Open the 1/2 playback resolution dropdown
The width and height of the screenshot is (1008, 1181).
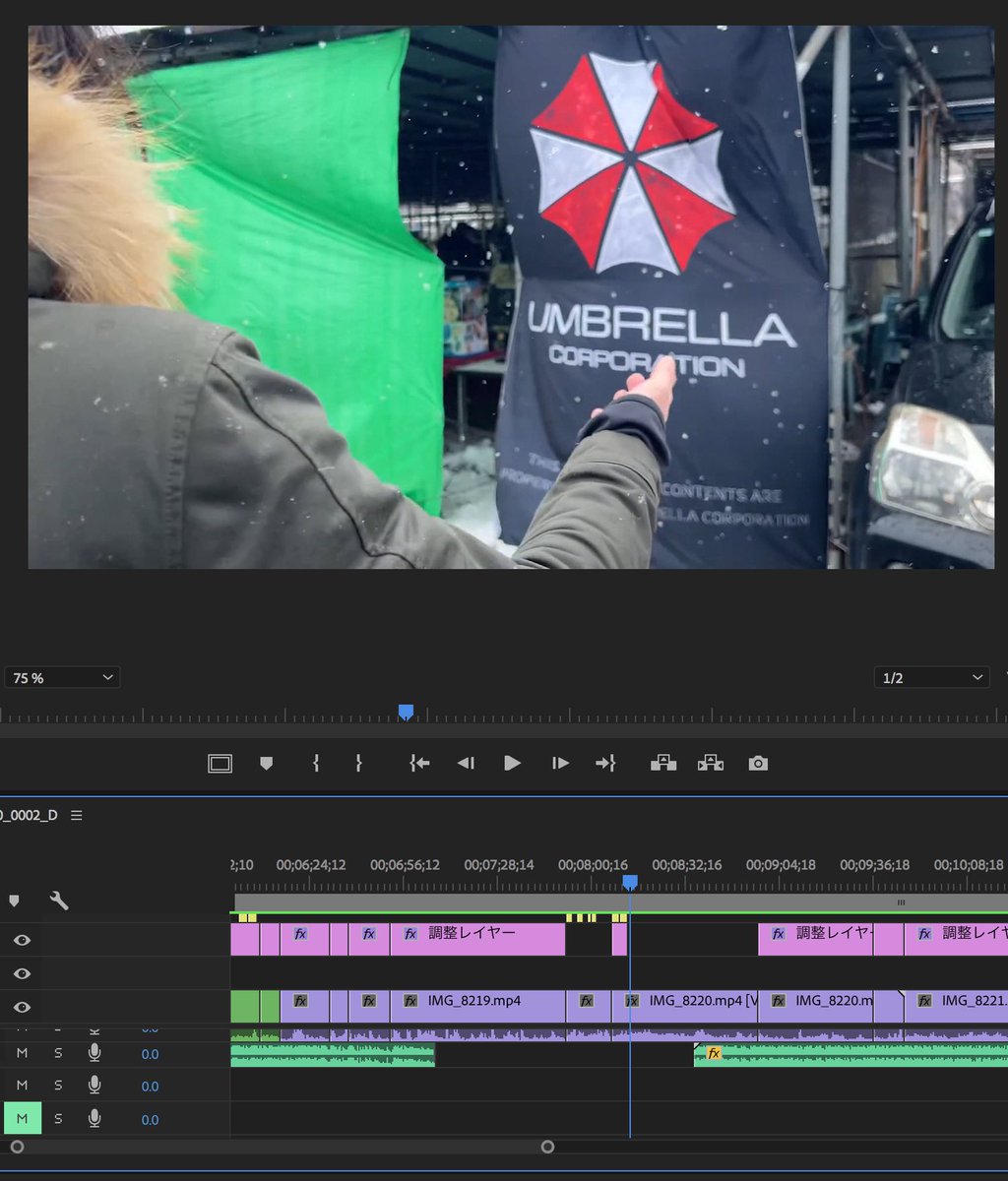tap(931, 678)
